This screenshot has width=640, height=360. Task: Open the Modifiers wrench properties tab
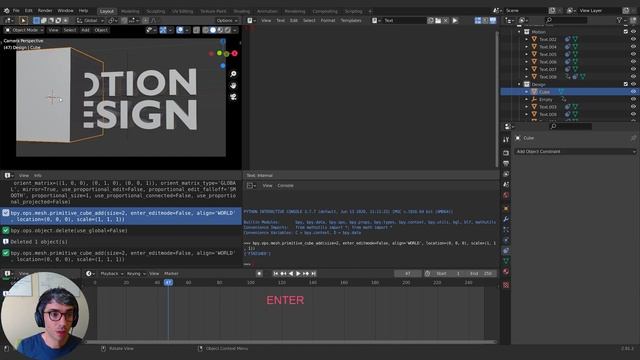pos(506,219)
